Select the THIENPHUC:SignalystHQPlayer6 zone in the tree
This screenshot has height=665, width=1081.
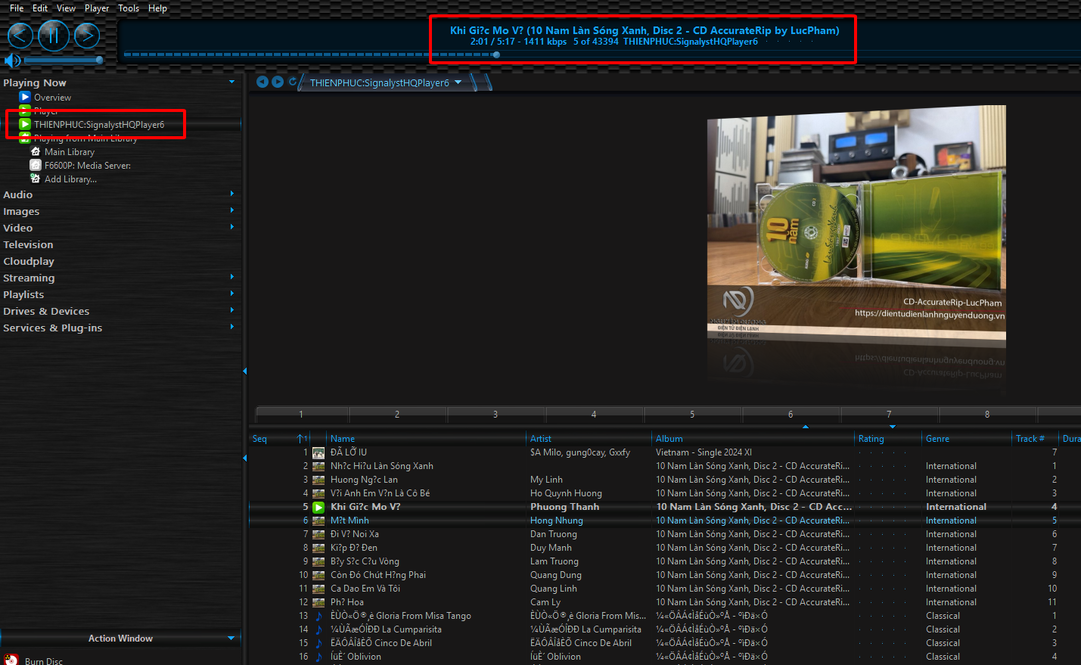pyautogui.click(x=99, y=125)
